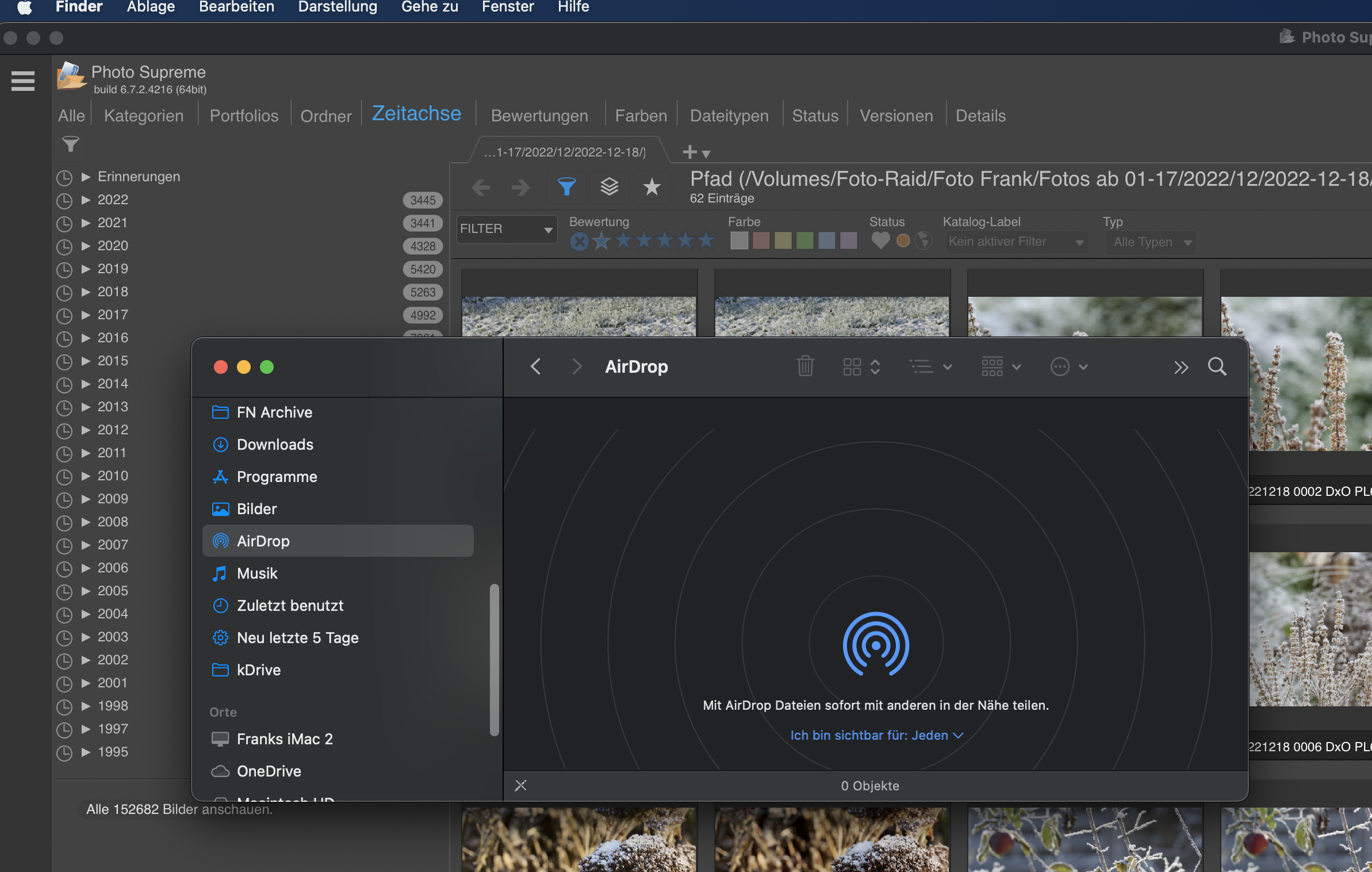Viewport: 1372px width, 872px height.
Task: Navigate forward in the Finder window
Action: [577, 366]
